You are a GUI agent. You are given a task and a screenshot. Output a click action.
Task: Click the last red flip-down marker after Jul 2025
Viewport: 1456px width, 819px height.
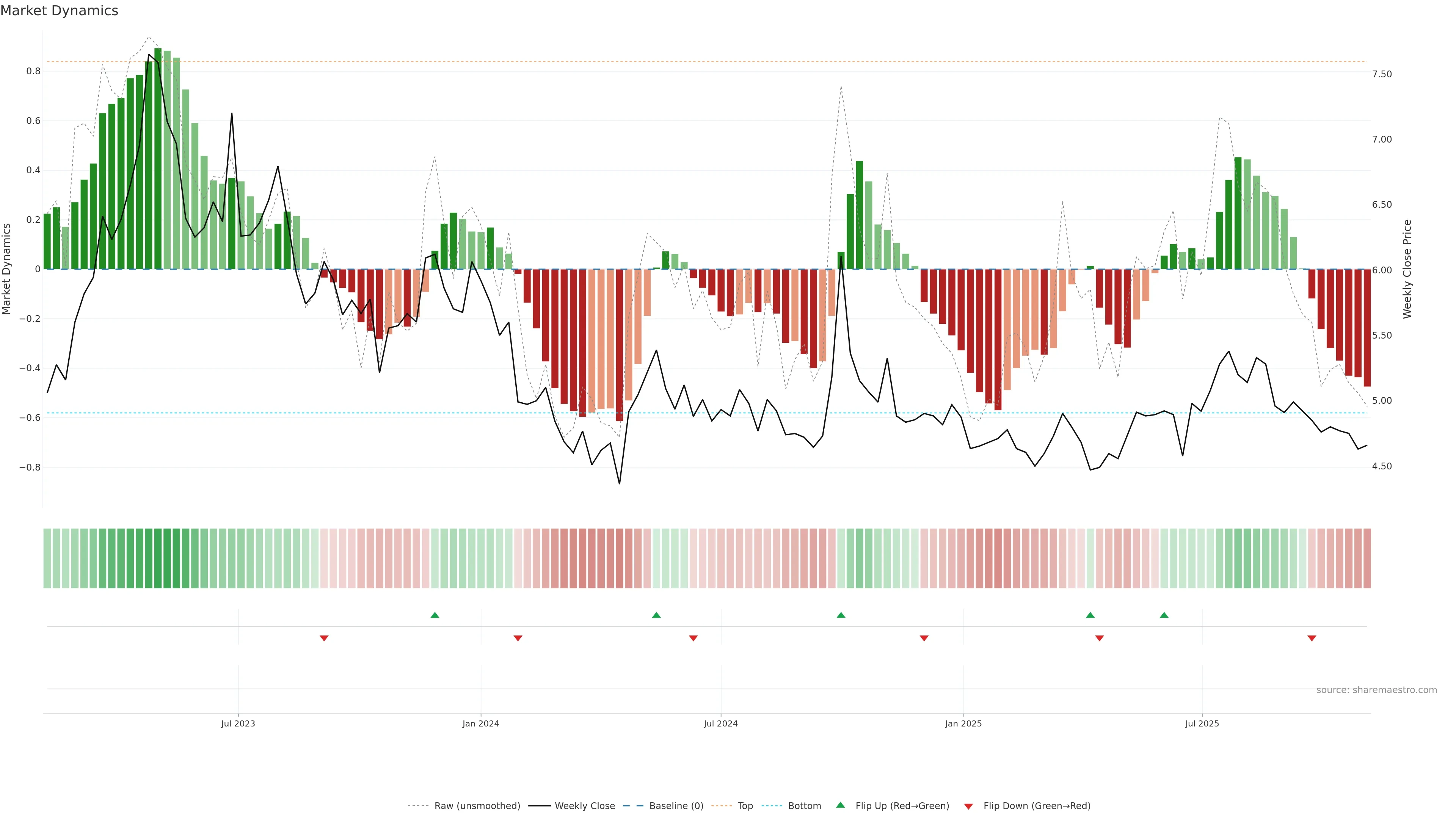[x=1312, y=638]
